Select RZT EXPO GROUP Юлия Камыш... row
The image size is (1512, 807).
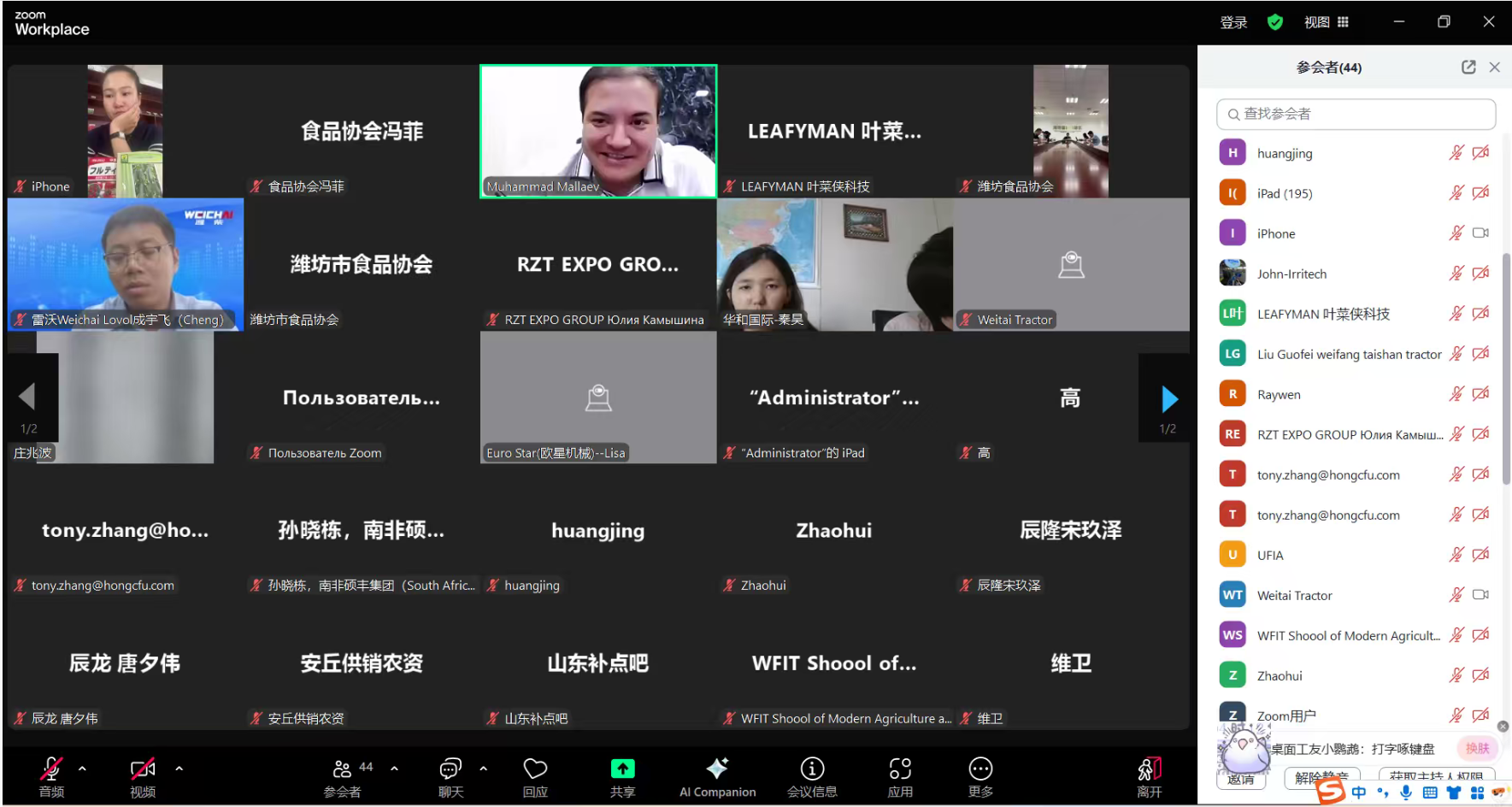tap(1356, 434)
